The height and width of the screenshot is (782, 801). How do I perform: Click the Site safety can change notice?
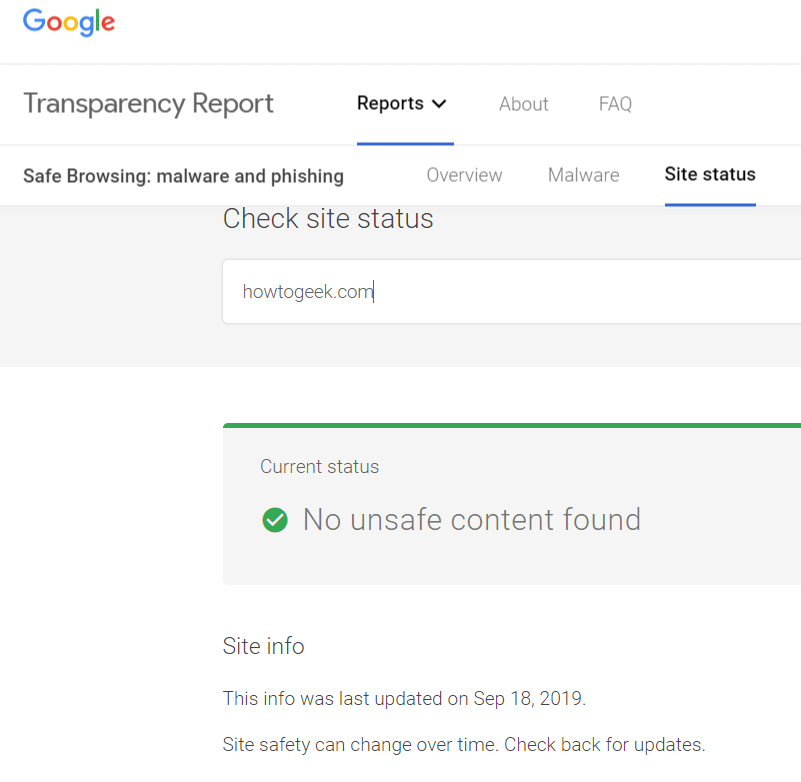coord(464,745)
